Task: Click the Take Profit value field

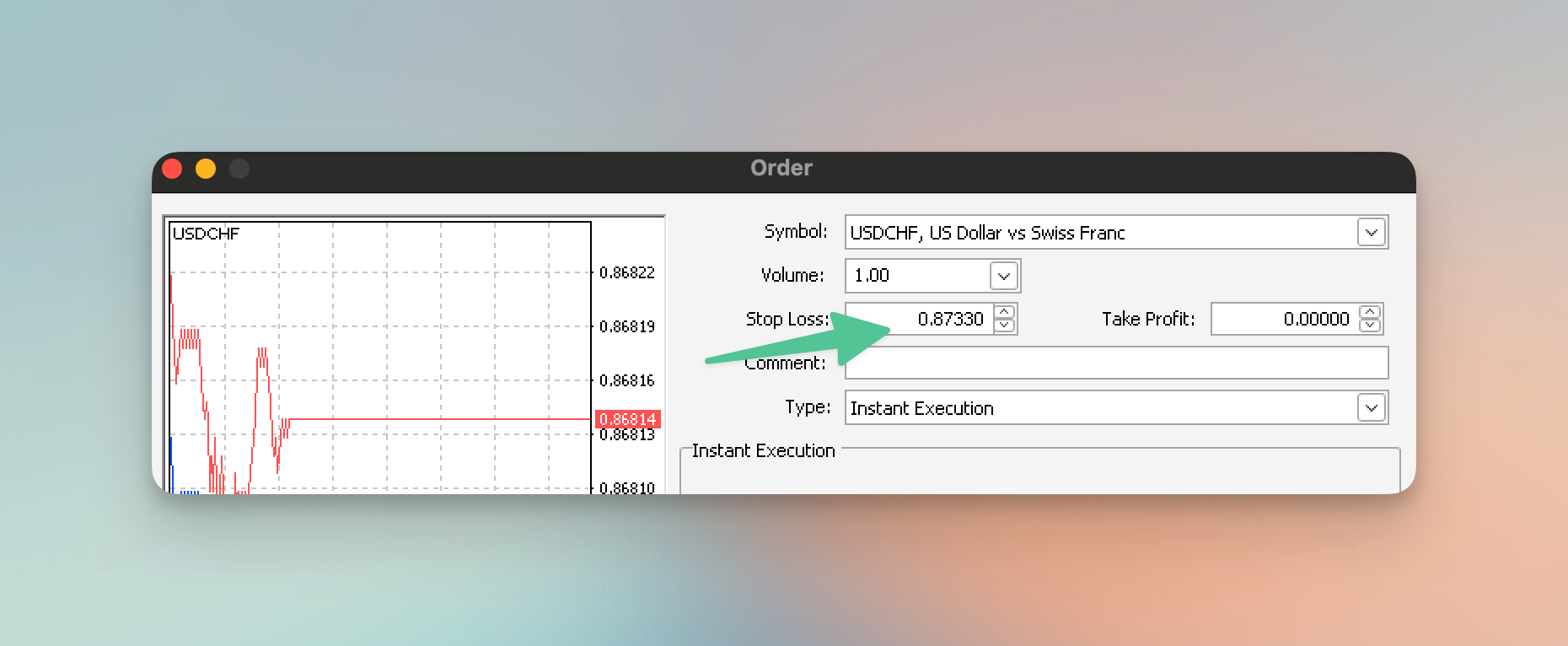Action: [x=1286, y=319]
